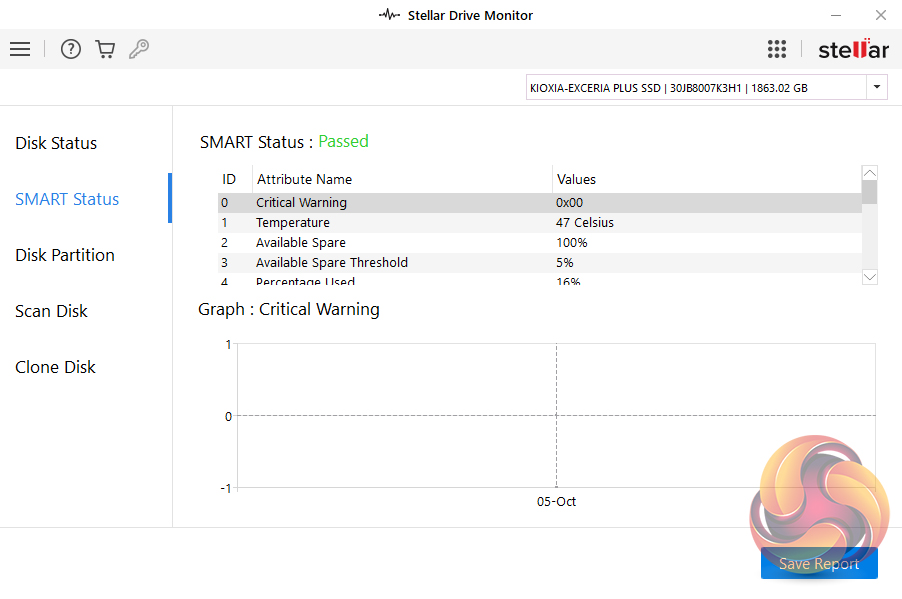Open the nine-dot apps grid icon
Viewport: 902px width, 599px height.
(x=777, y=49)
